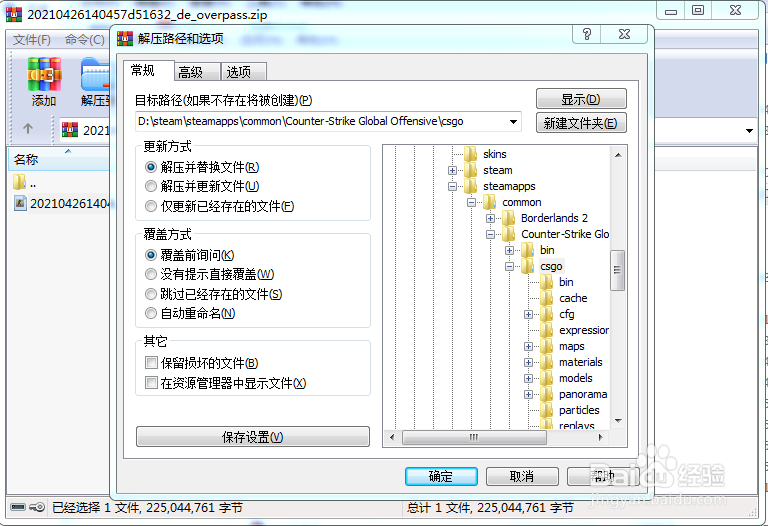The image size is (768, 526).
Task: Click the steamapps folder icon
Action: click(471, 186)
